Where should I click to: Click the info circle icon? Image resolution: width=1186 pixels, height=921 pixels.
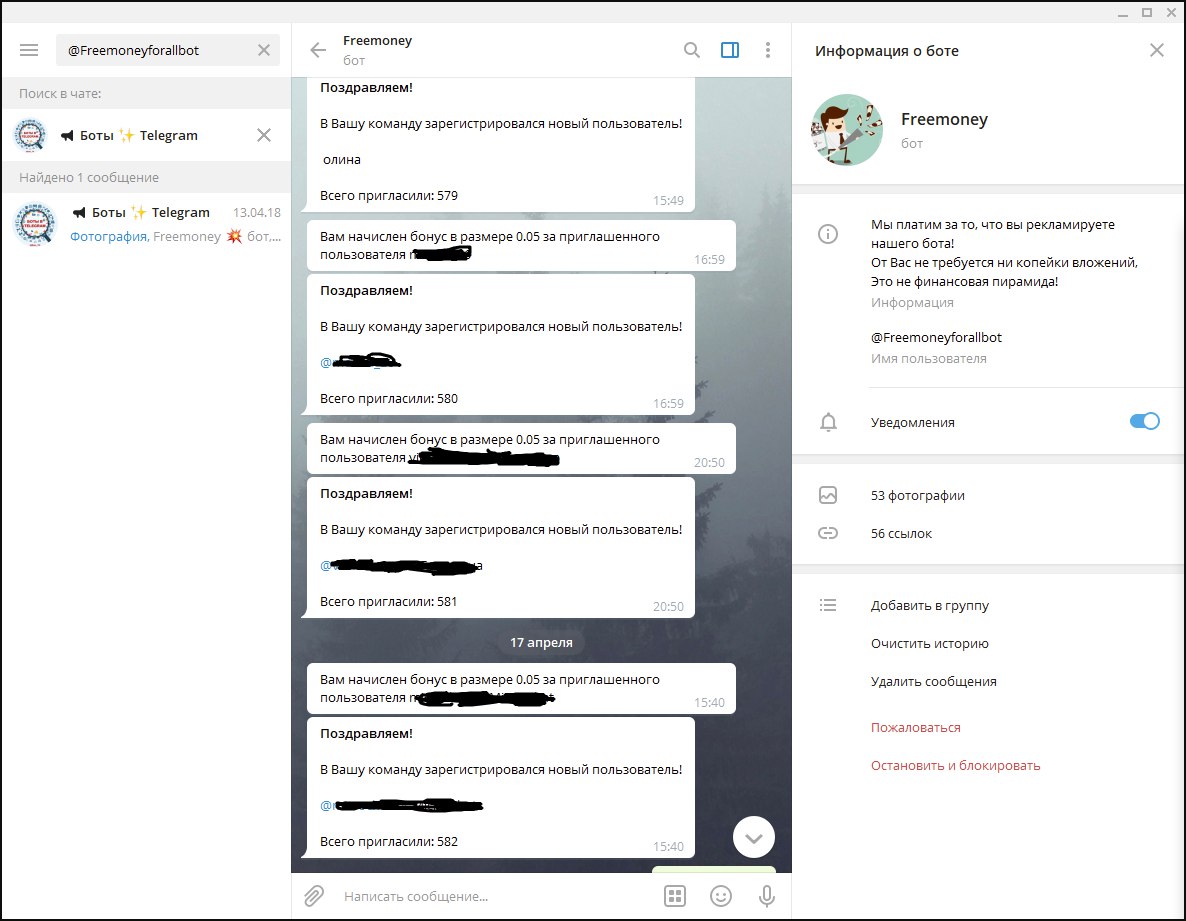tap(828, 234)
